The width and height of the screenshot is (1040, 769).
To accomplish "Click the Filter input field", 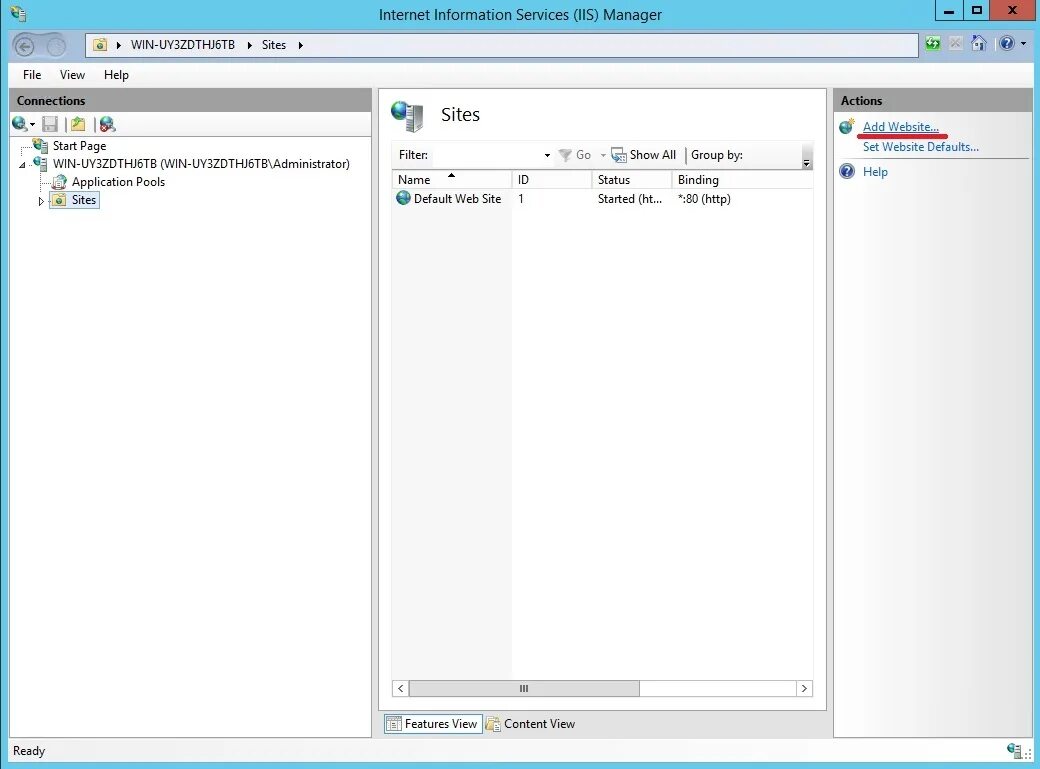I will coord(487,155).
